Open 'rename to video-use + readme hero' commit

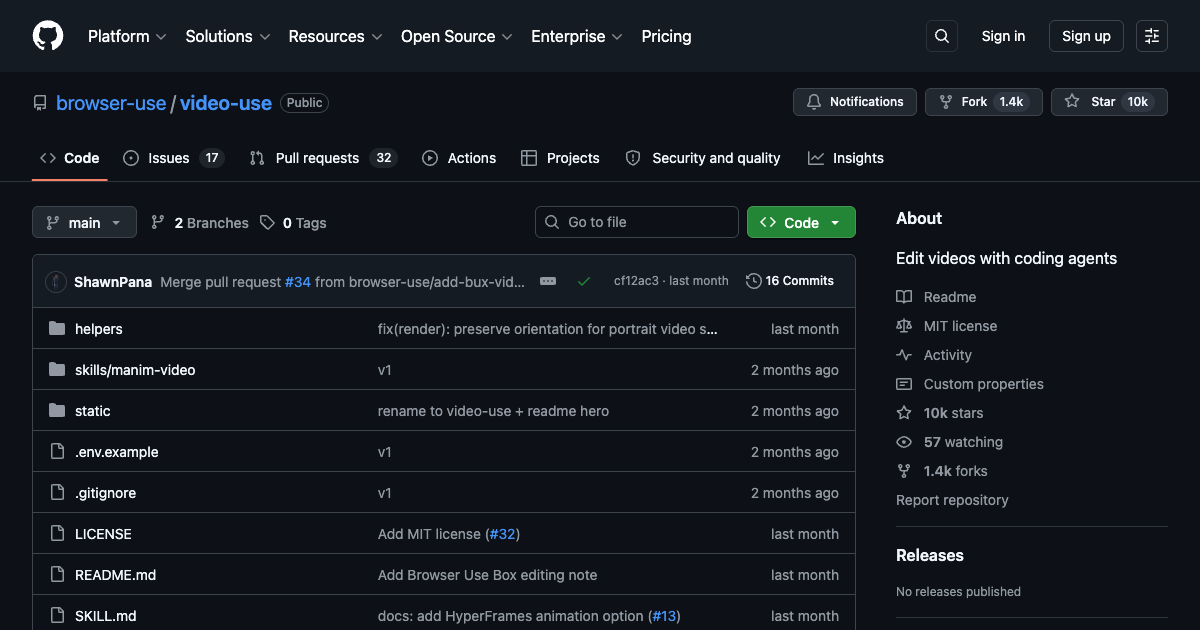click(x=493, y=411)
